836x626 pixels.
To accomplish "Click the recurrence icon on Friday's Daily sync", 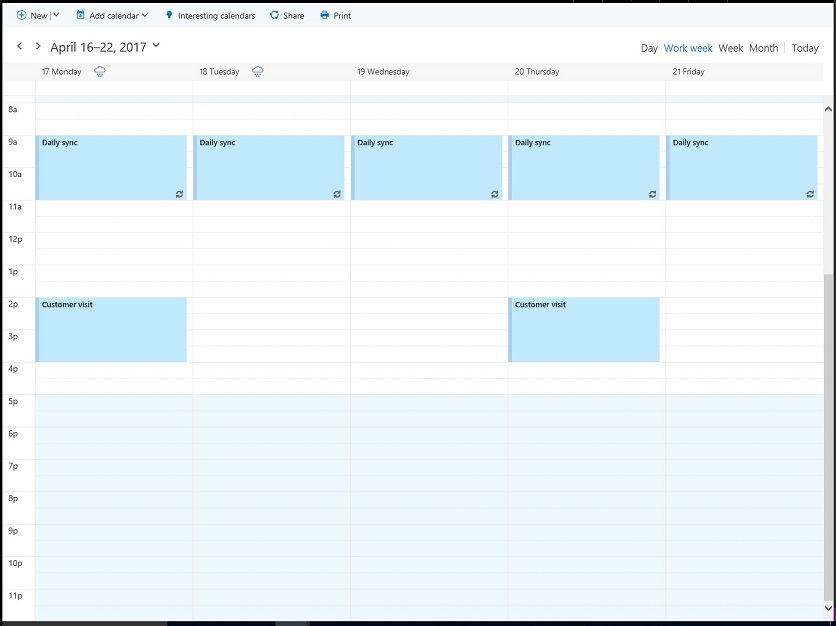I will click(x=809, y=194).
